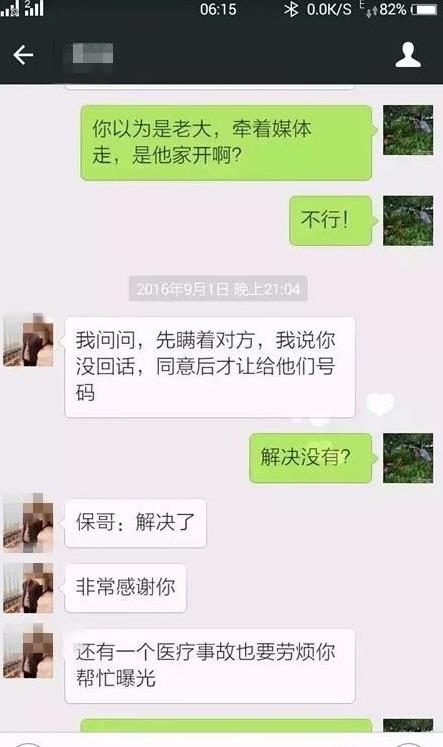Tap the blurred contact name in header
This screenshot has width=443, height=747.
click(x=93, y=53)
